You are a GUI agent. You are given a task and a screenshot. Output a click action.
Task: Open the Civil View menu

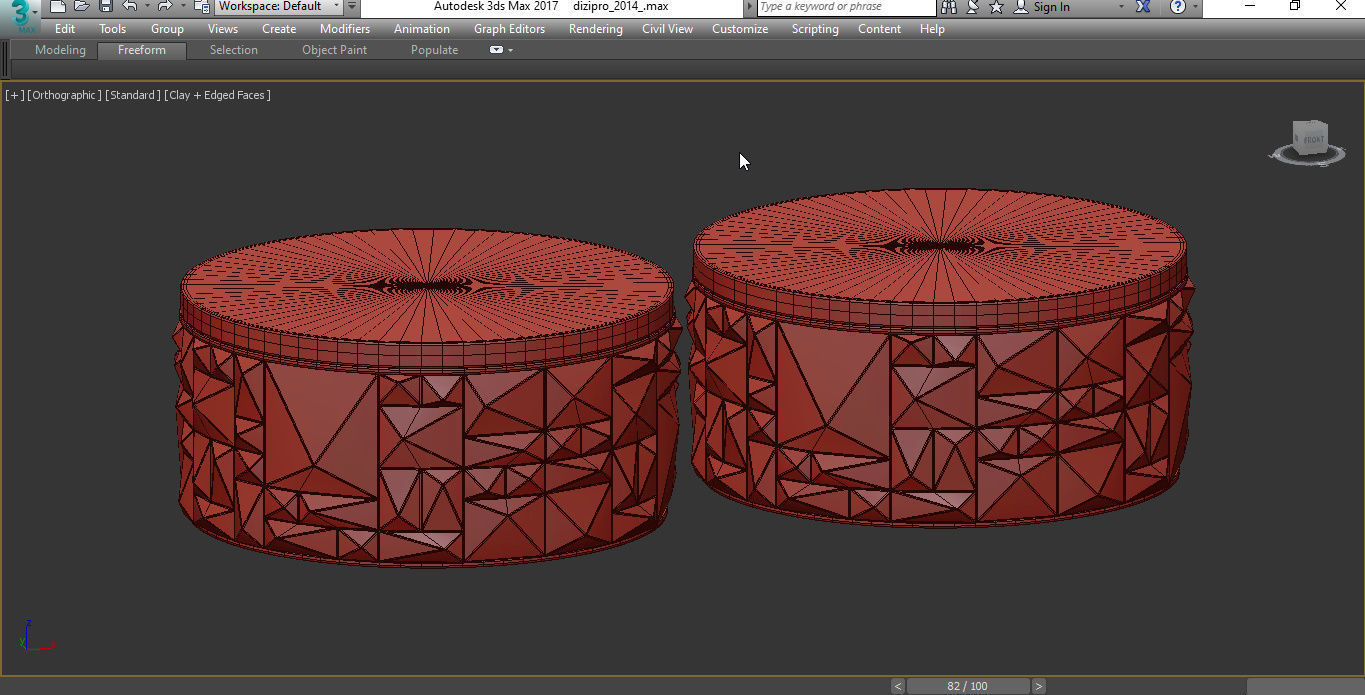[x=667, y=29]
